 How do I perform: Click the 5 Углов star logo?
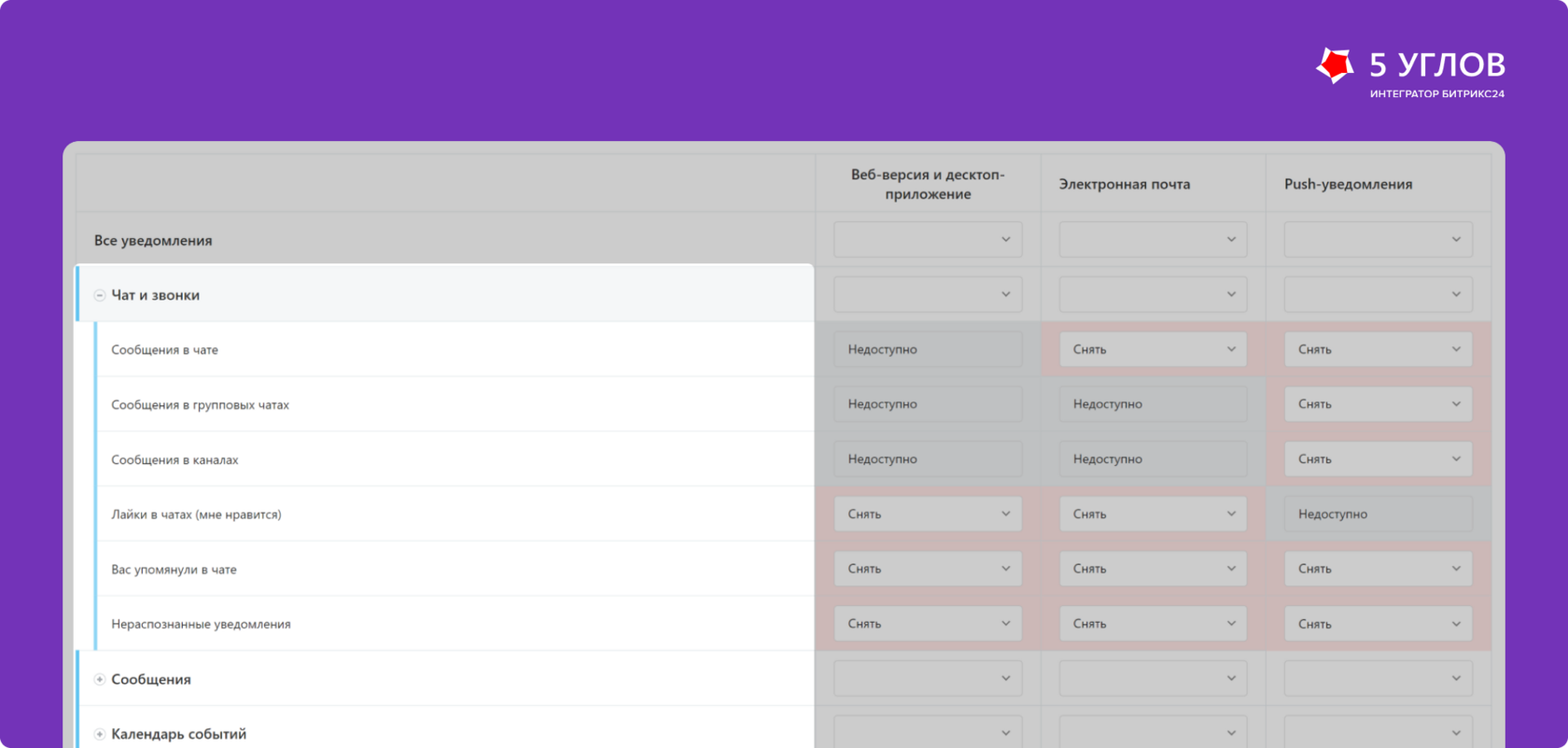(1335, 65)
